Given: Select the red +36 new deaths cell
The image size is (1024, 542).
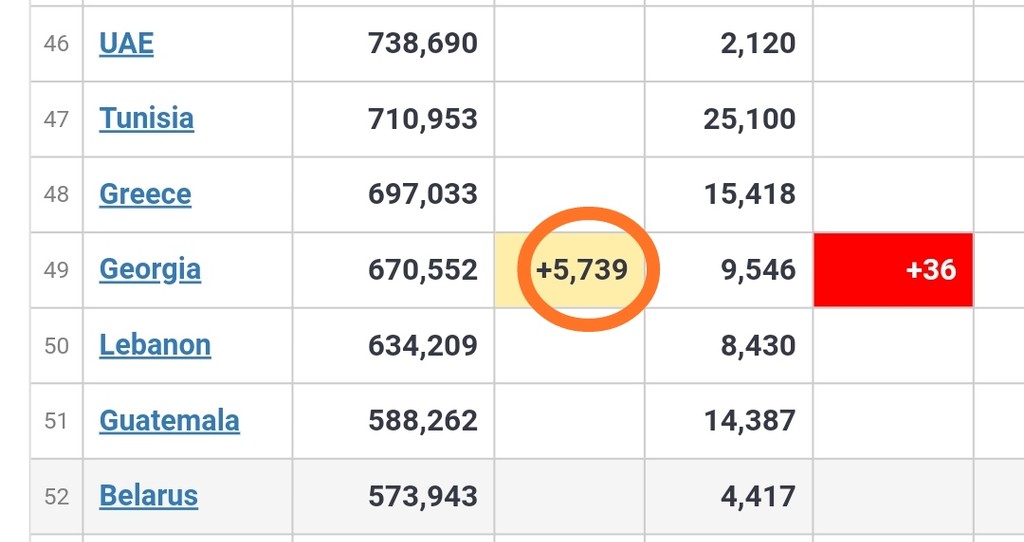Looking at the screenshot, I should click(893, 269).
